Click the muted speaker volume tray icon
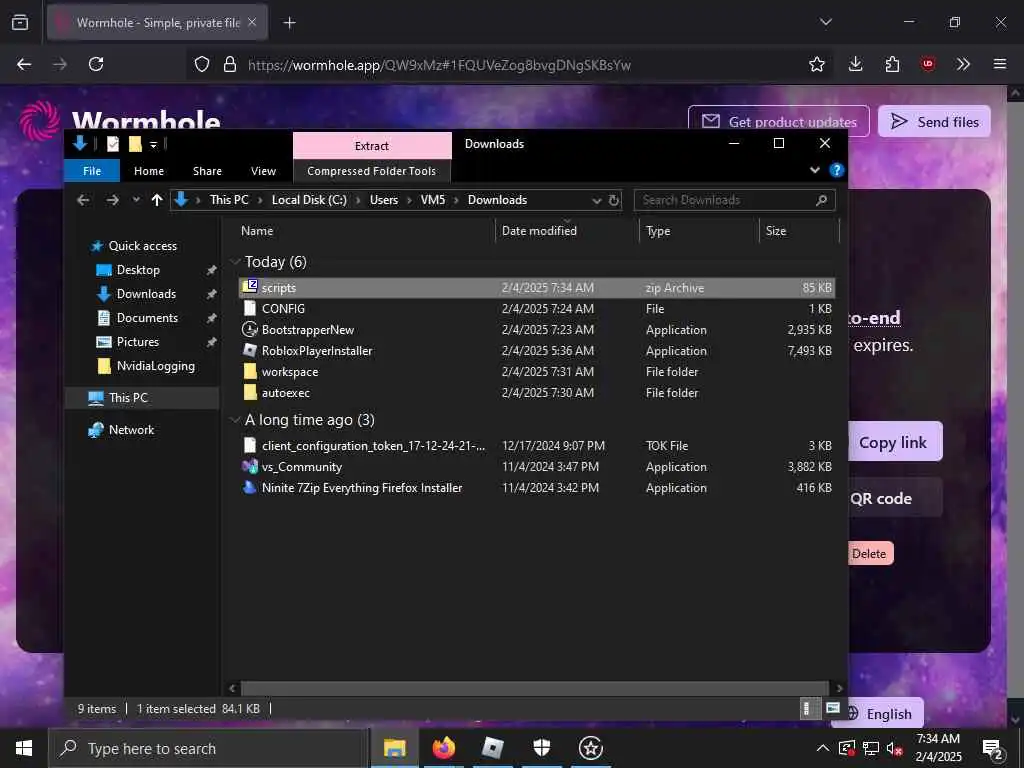1024x768 pixels. [895, 748]
